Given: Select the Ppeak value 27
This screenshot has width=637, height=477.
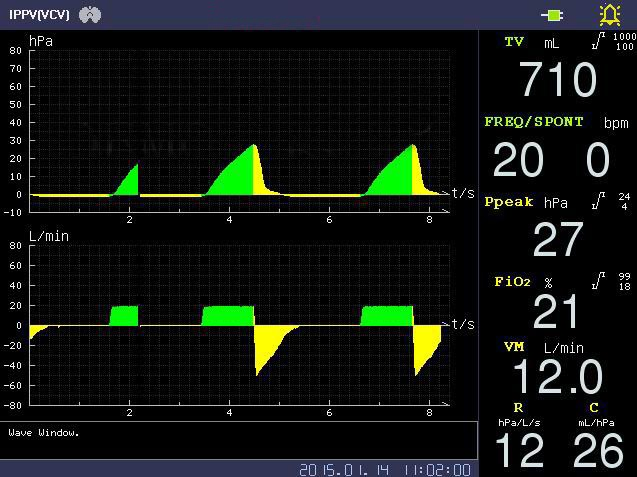Looking at the screenshot, I should click(x=557, y=240).
